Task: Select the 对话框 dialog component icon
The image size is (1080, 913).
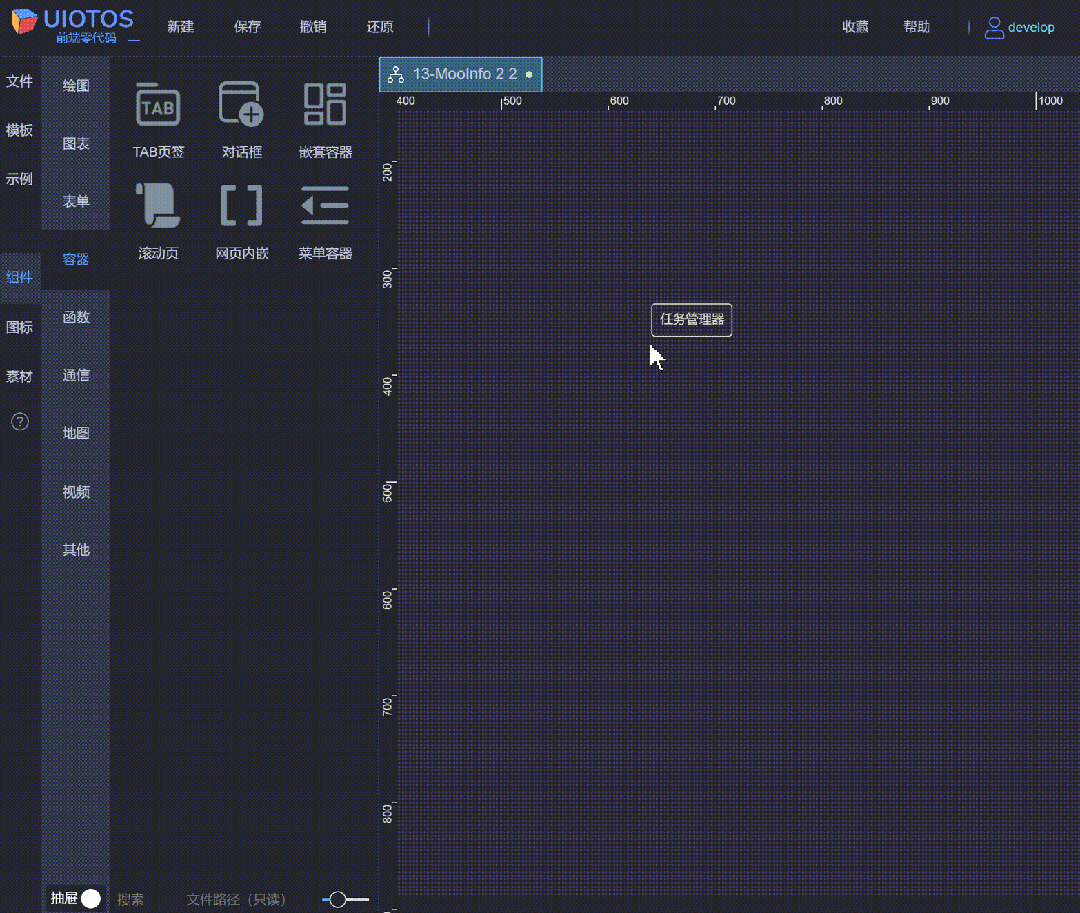Action: [x=241, y=105]
